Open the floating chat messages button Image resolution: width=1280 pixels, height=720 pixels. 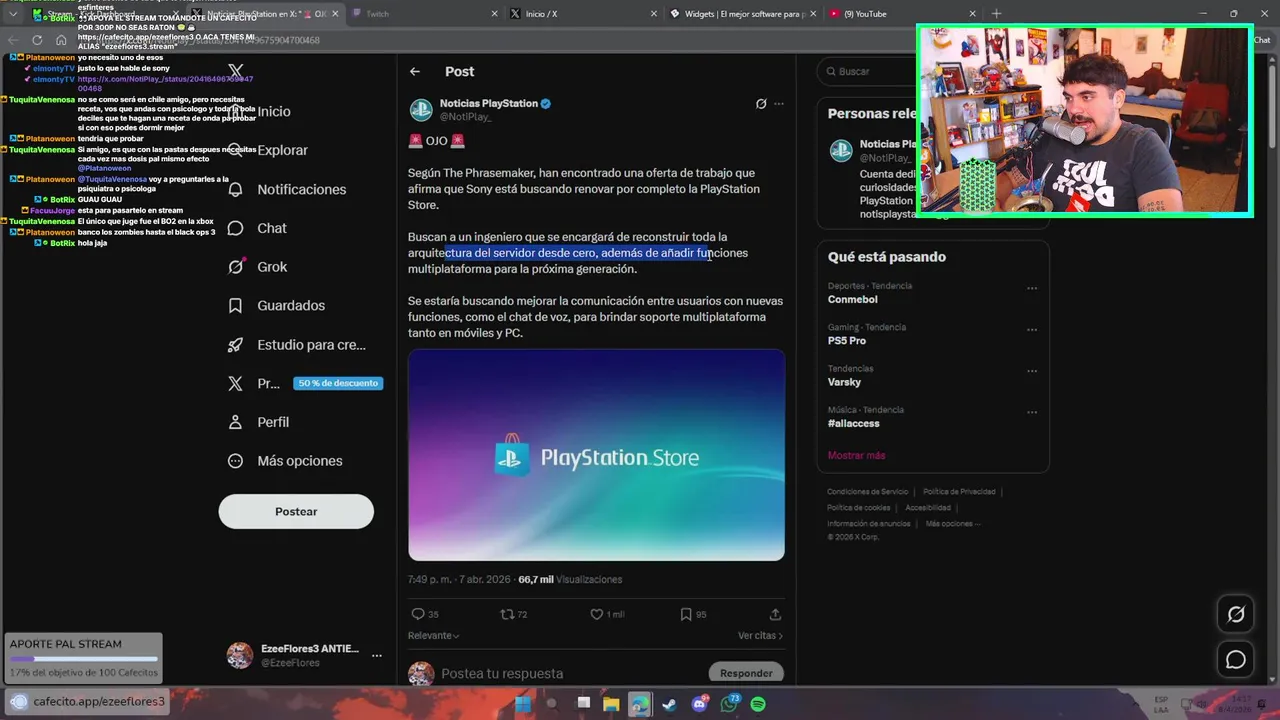click(1236, 660)
